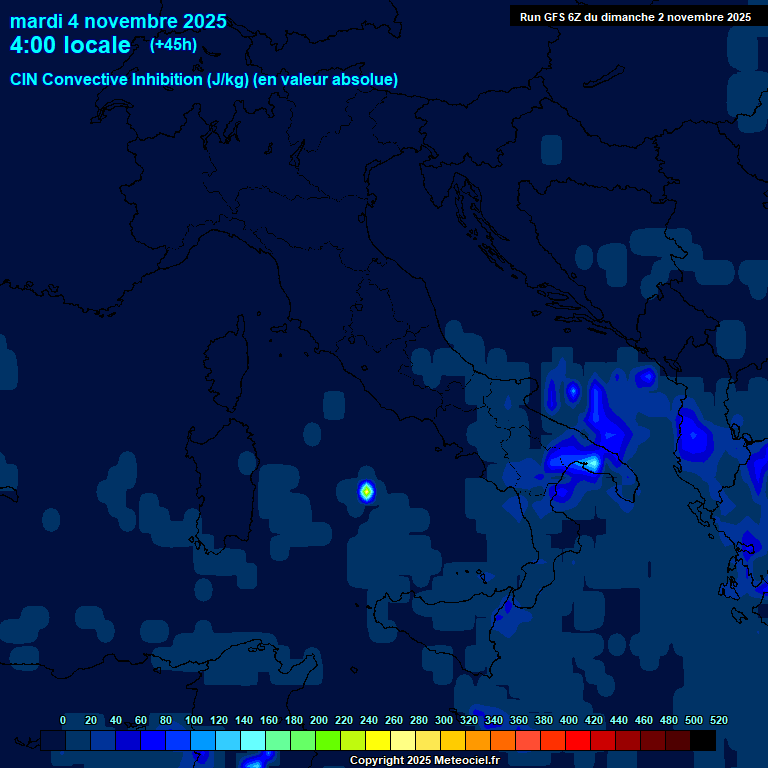Click the CIN Convective Inhibition map title
Screen dimensions: 768x768
(204, 80)
